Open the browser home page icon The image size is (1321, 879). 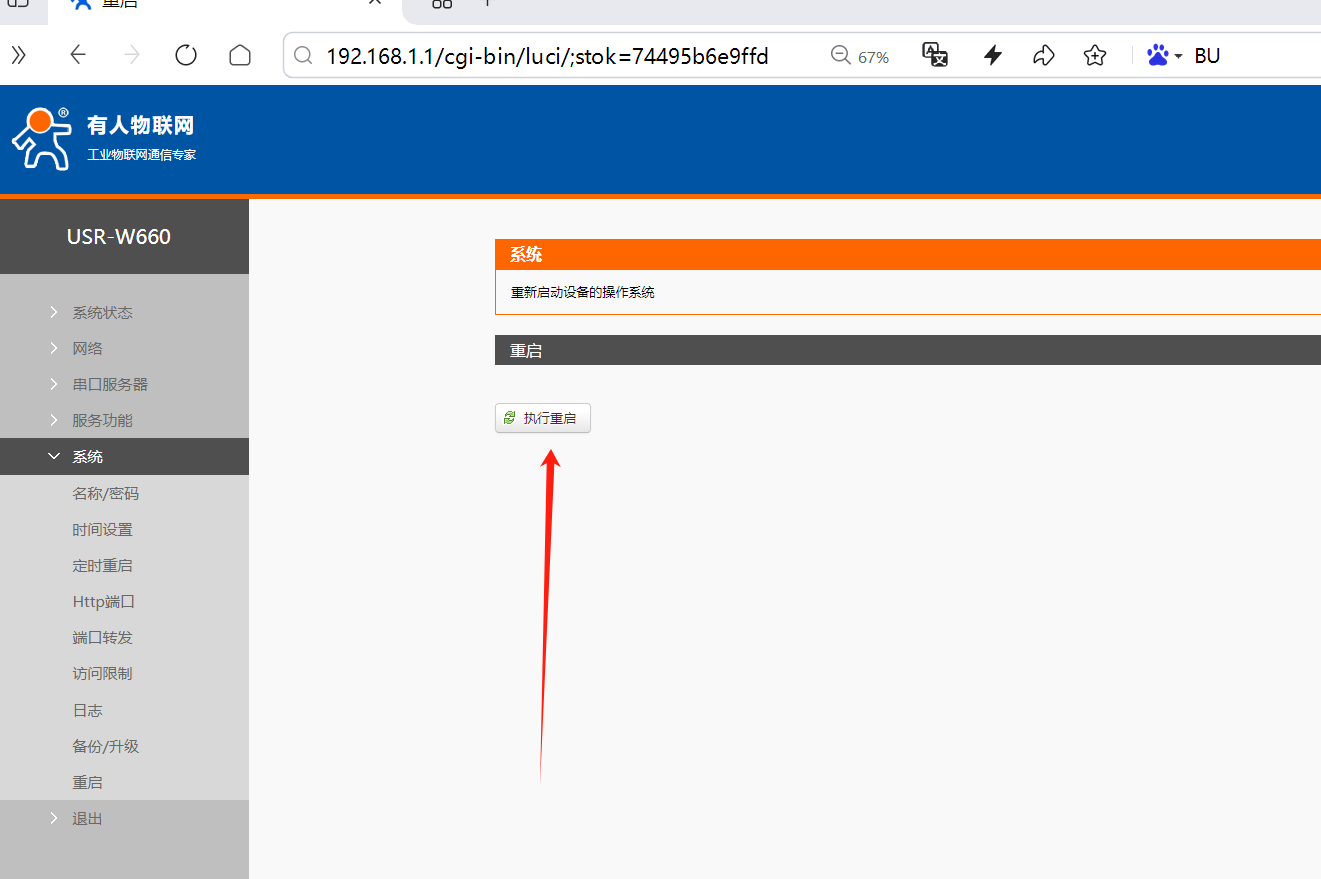tap(240, 56)
